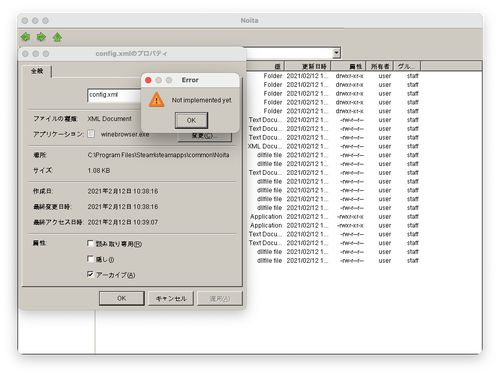Sort by the 更新日時 column header
The width and height of the screenshot is (500, 376).
(308, 66)
